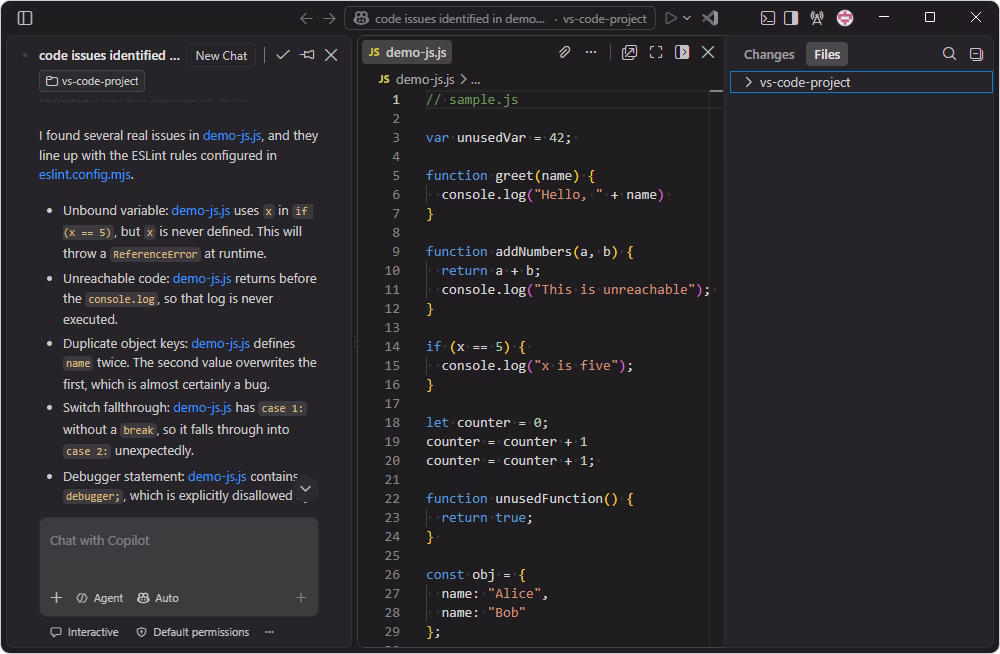Image resolution: width=1000 pixels, height=654 pixels.
Task: Open the command center session title box
Action: tap(500, 19)
